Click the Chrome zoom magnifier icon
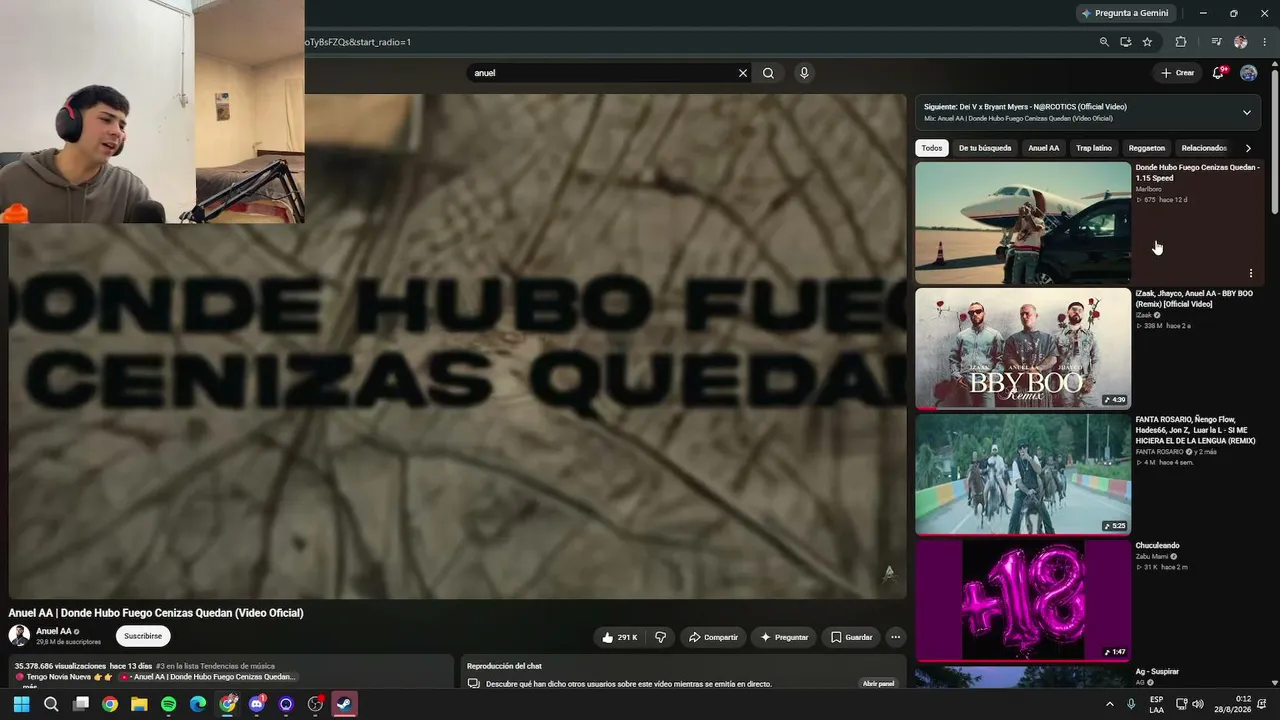Screen dimensions: 1280x720 point(1104,42)
